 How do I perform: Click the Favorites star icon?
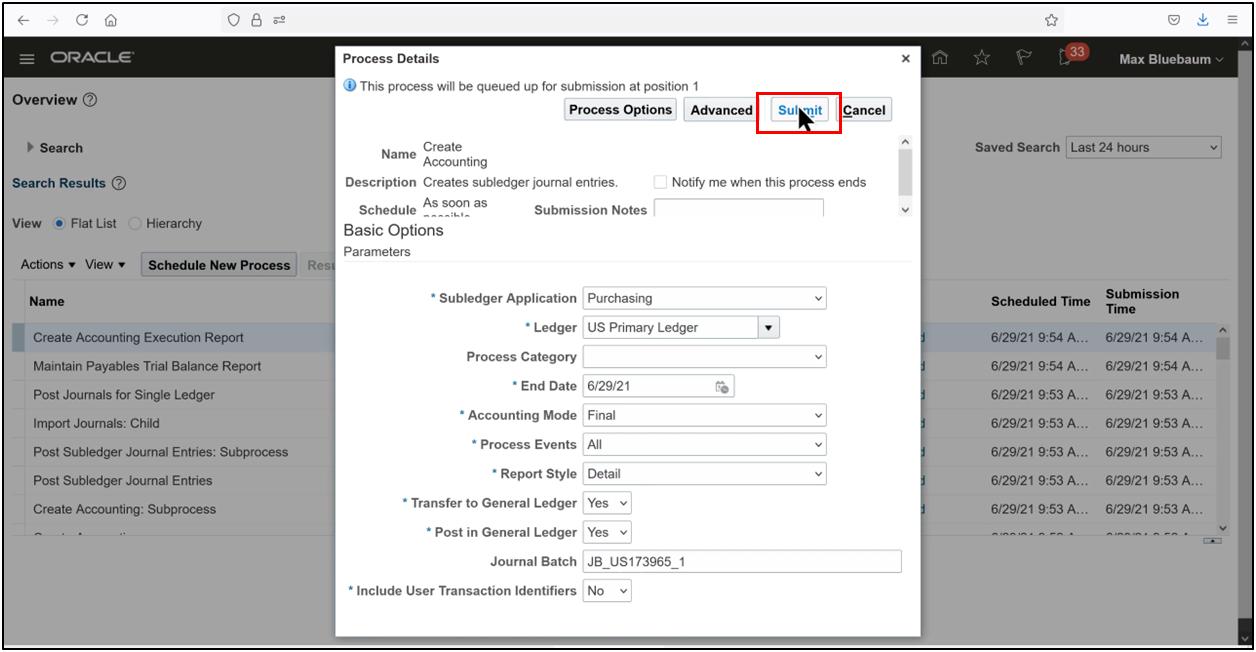(981, 58)
